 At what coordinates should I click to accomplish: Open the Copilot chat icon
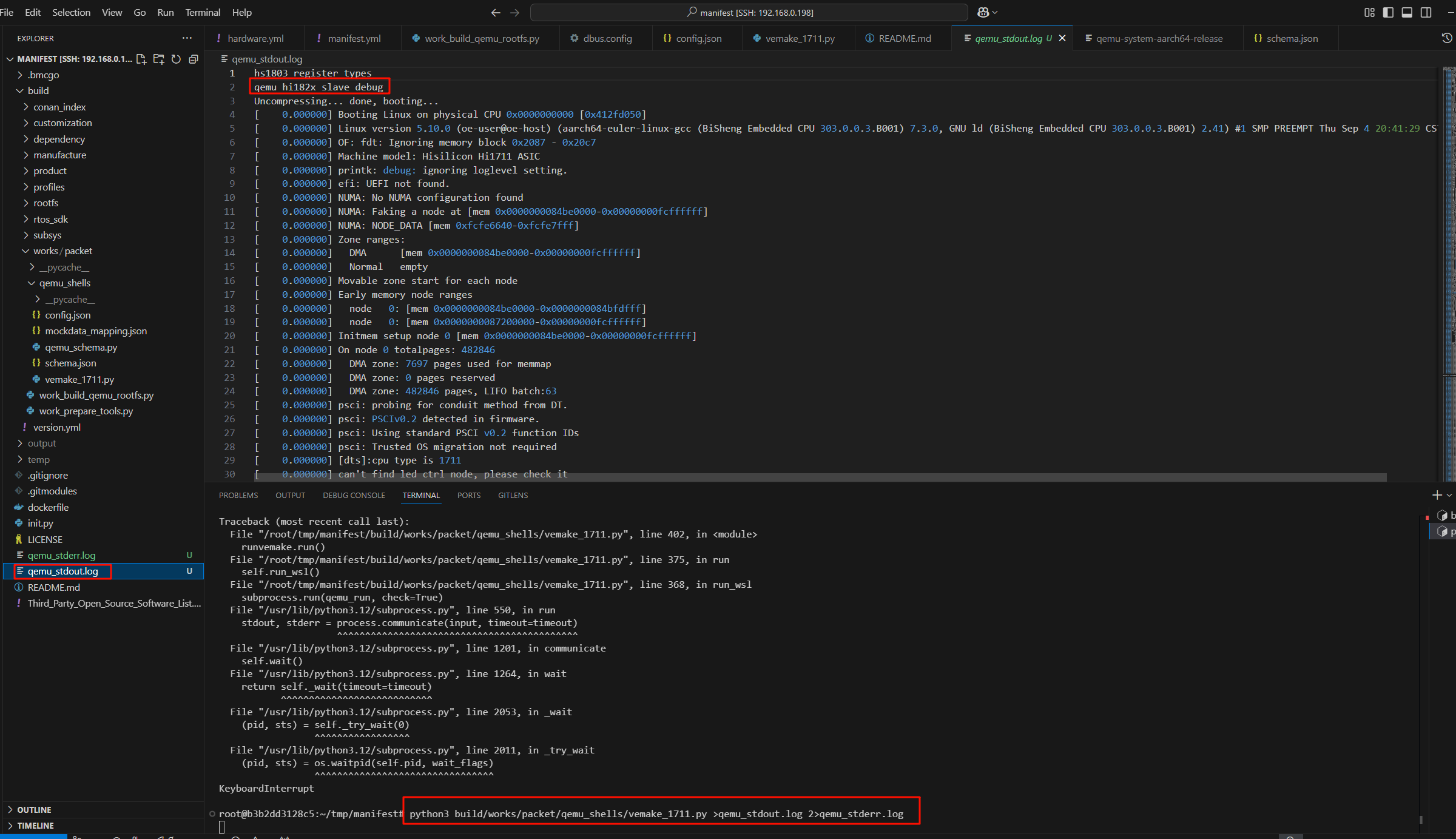point(983,12)
